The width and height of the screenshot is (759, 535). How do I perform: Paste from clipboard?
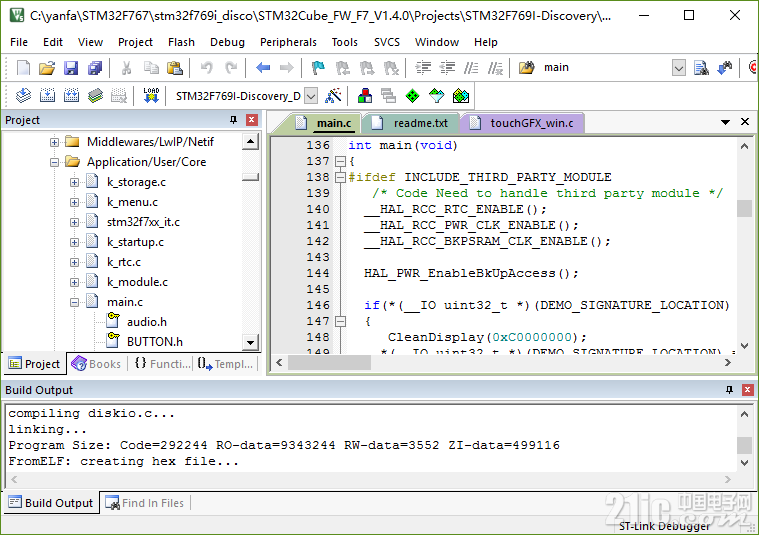coord(175,68)
